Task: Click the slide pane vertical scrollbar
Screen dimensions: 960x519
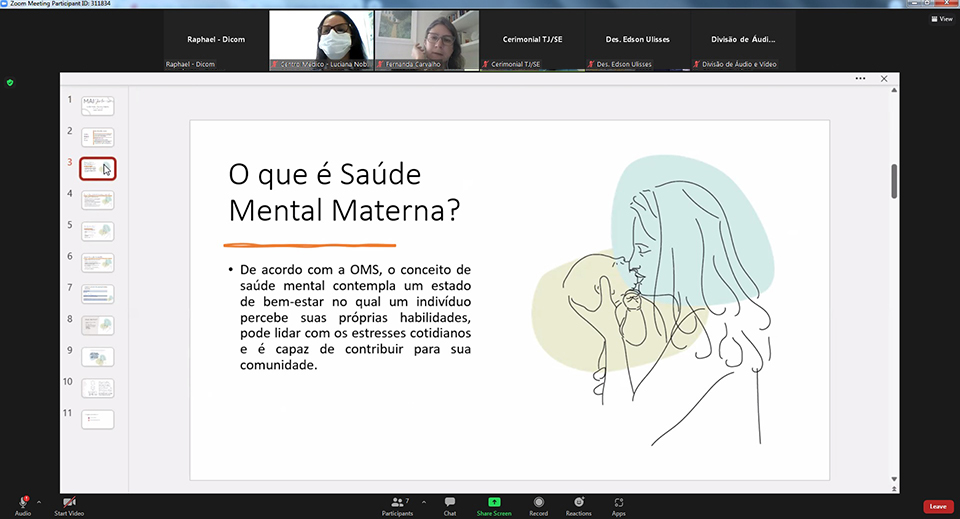Action: click(x=894, y=180)
